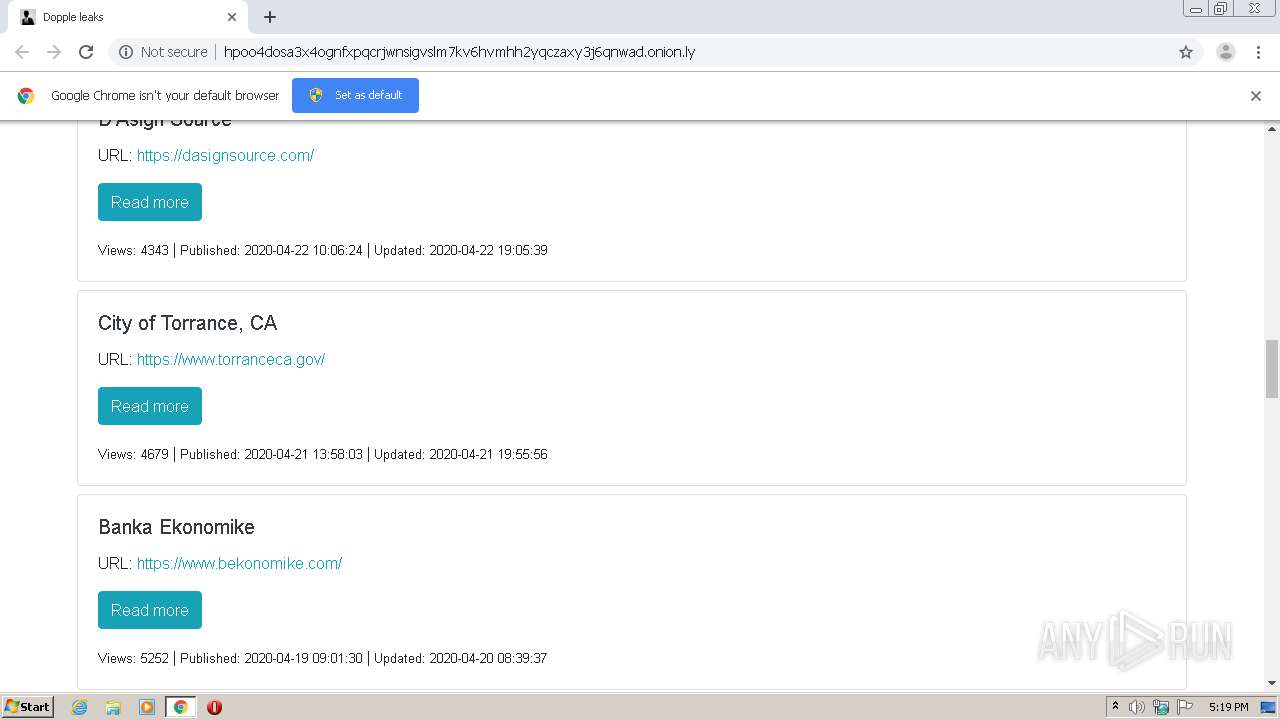Read more about Banka Ekonomike
This screenshot has width=1280, height=720.
coord(150,610)
